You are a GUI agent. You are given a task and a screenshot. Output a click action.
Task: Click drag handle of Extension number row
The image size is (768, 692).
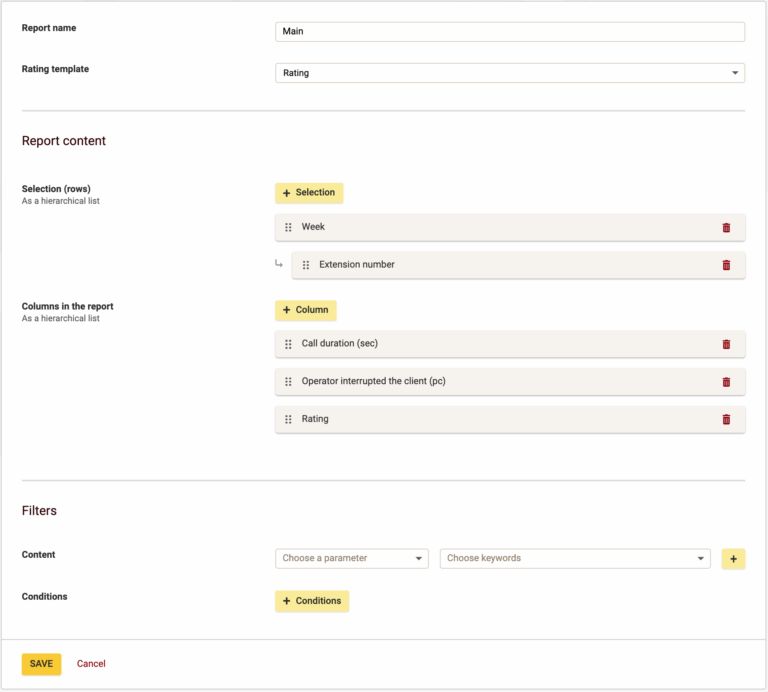[x=306, y=265]
